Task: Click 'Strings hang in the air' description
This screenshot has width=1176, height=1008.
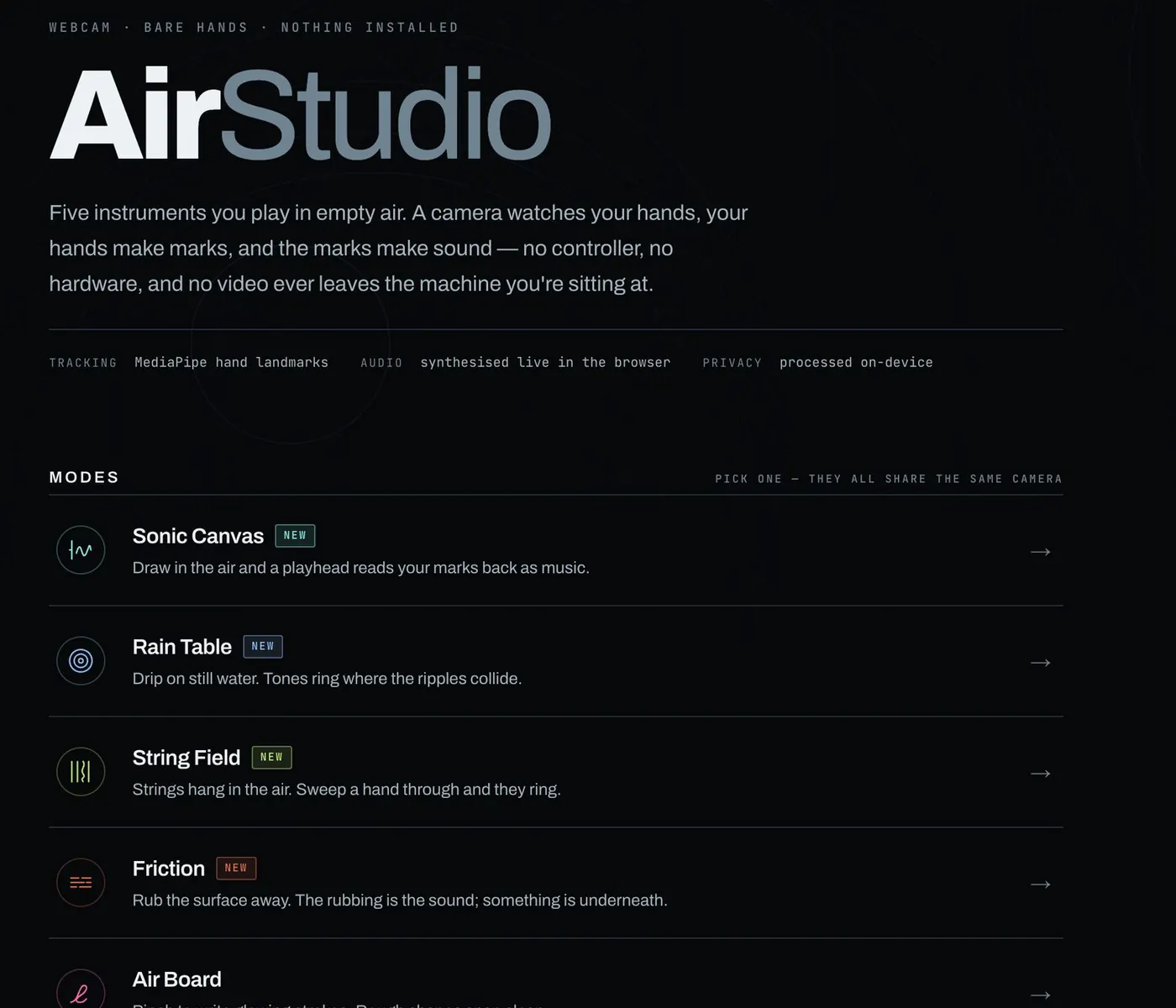Action: (346, 790)
